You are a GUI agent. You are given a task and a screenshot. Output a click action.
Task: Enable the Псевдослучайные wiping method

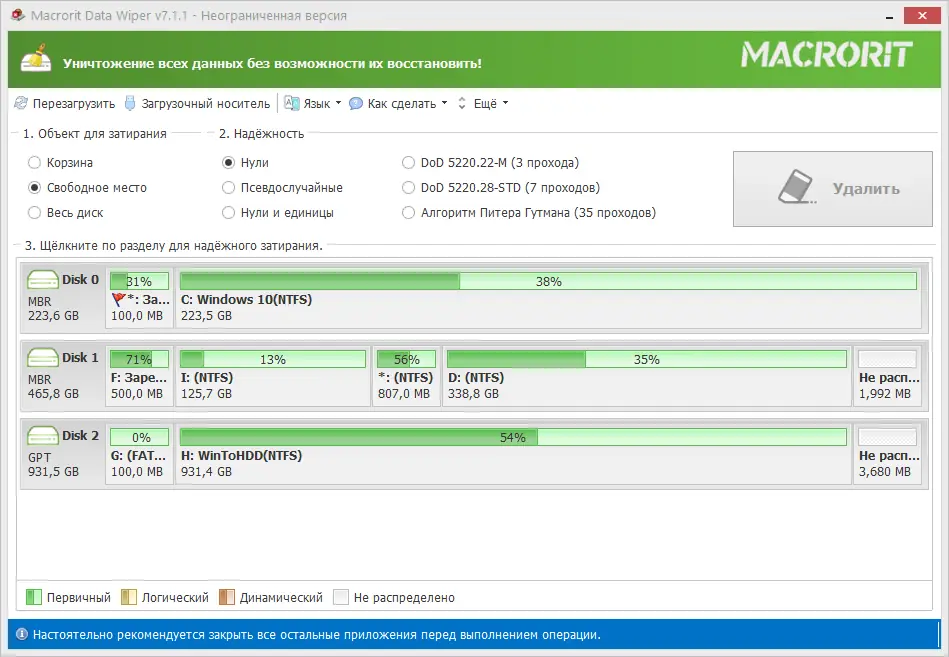pyautogui.click(x=227, y=187)
